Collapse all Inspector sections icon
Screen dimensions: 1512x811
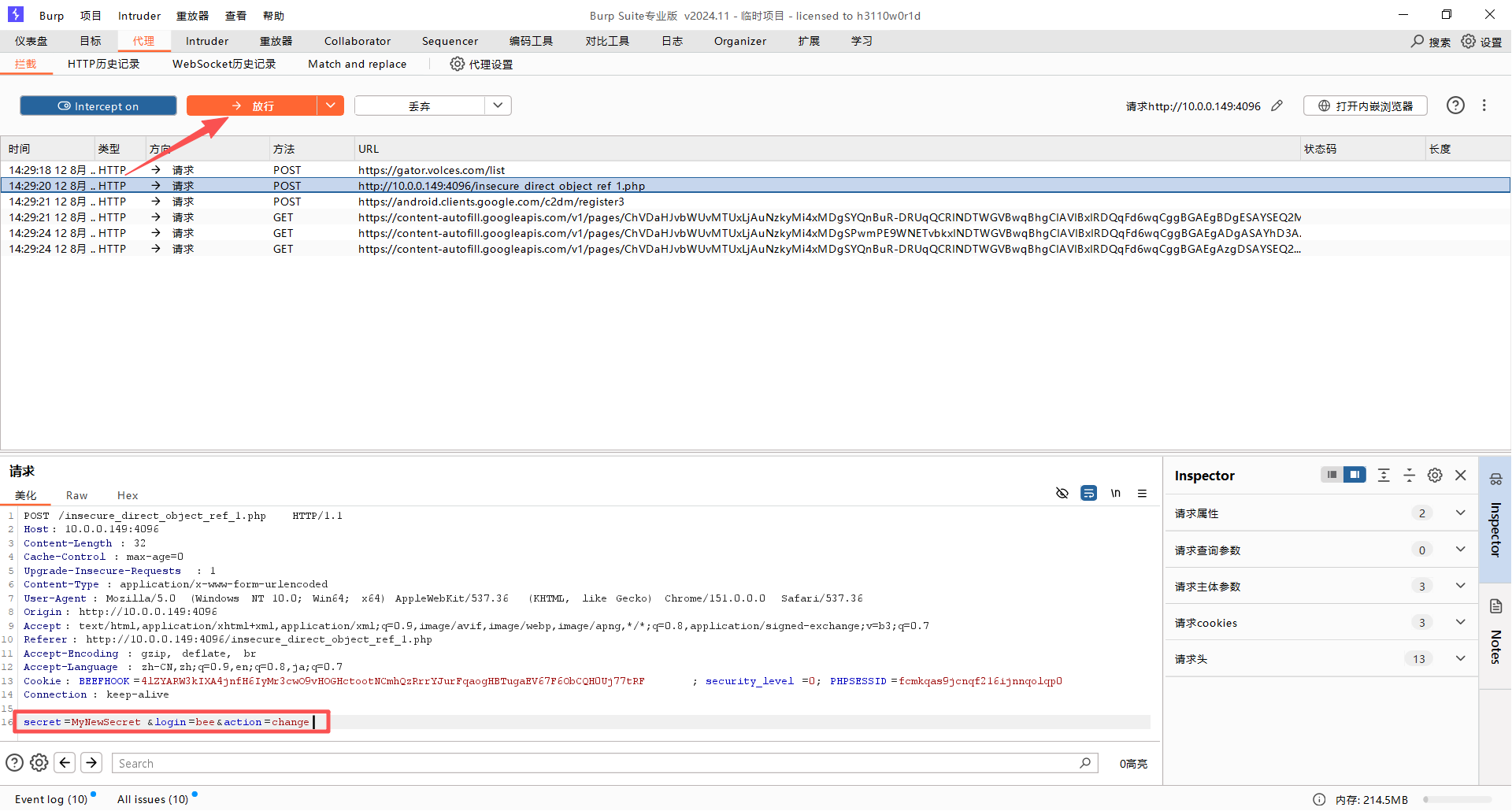(x=1410, y=475)
